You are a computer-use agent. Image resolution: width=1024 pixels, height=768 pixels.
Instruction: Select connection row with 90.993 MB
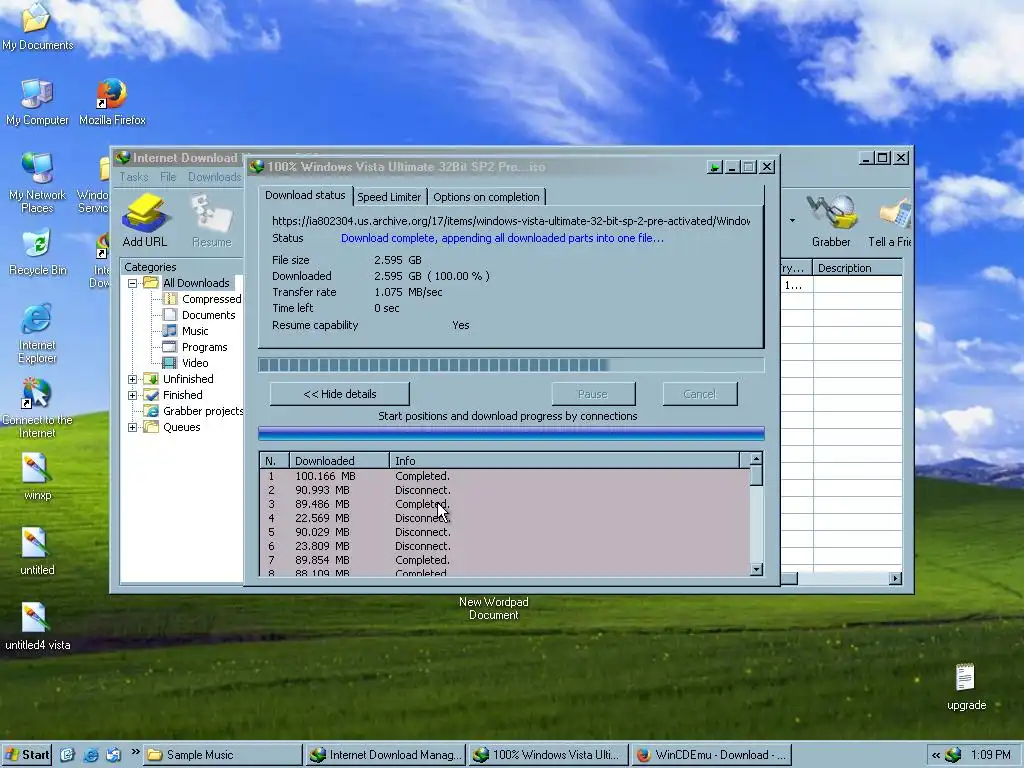tap(504, 490)
